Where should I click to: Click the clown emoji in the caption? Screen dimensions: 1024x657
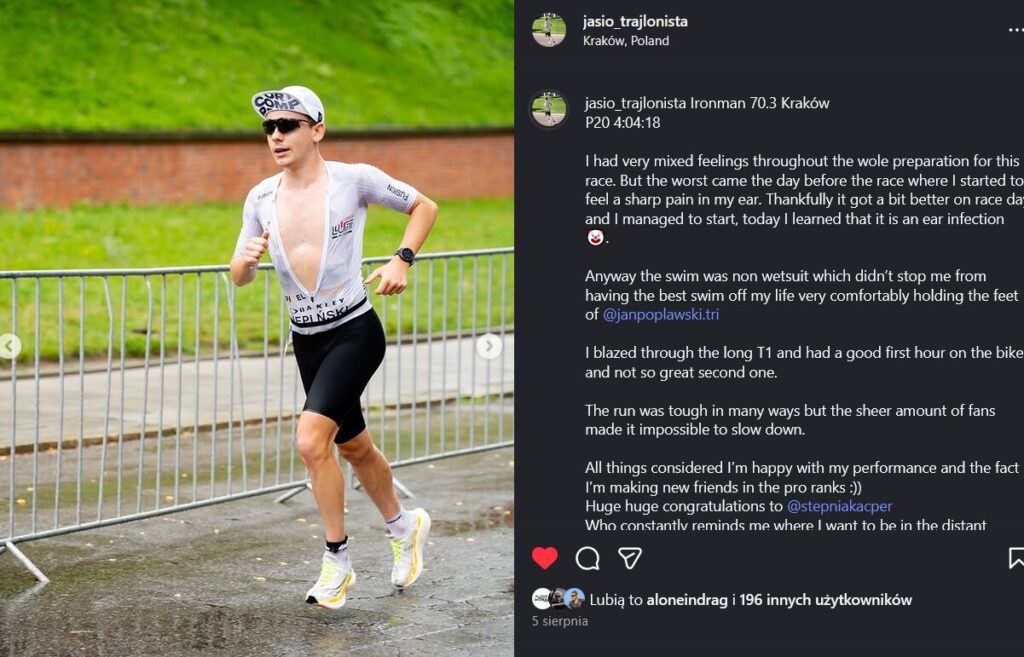[x=595, y=238]
